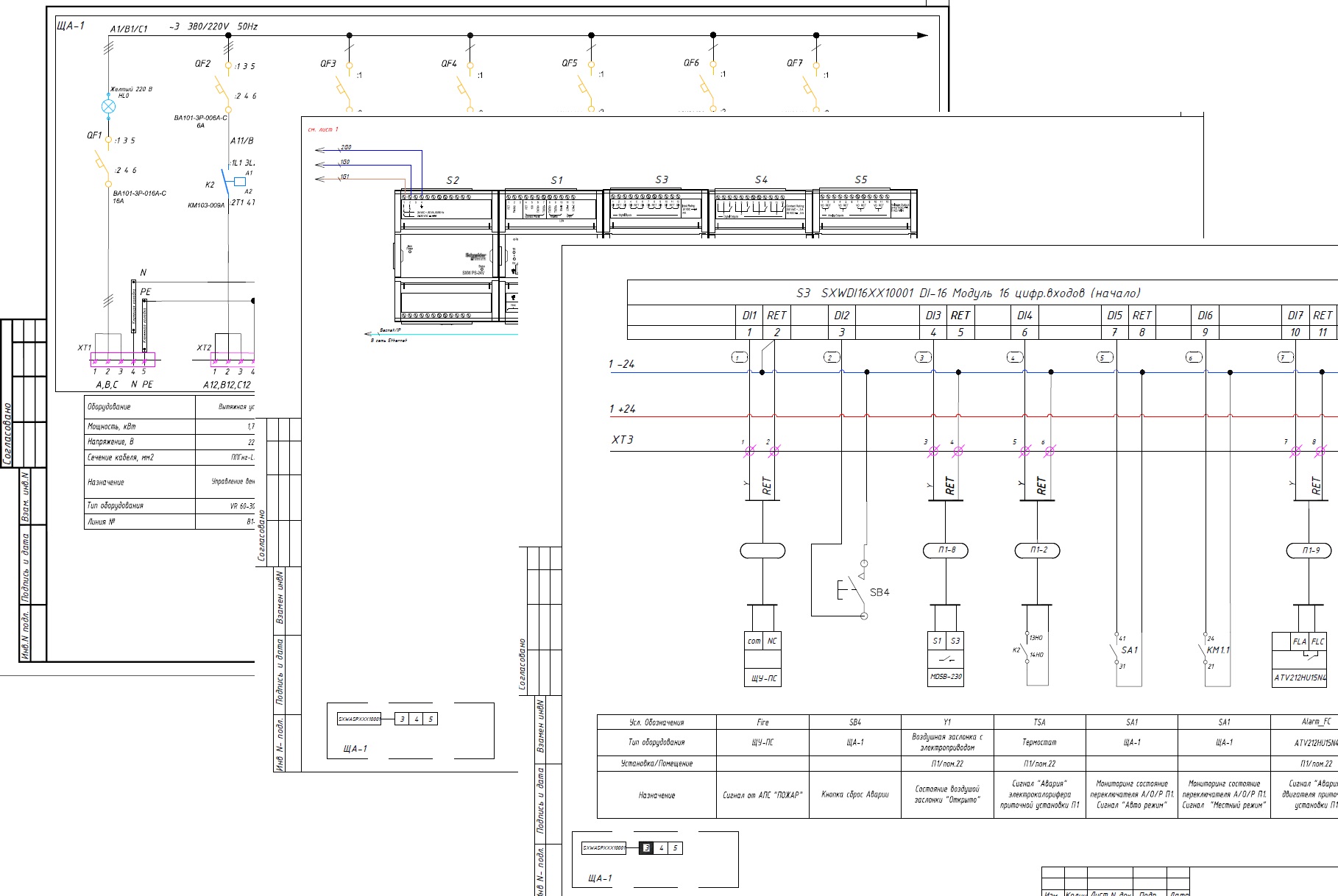1338x896 pixels.
Task: Click the П1-9 cable tag
Action: (x=1310, y=550)
